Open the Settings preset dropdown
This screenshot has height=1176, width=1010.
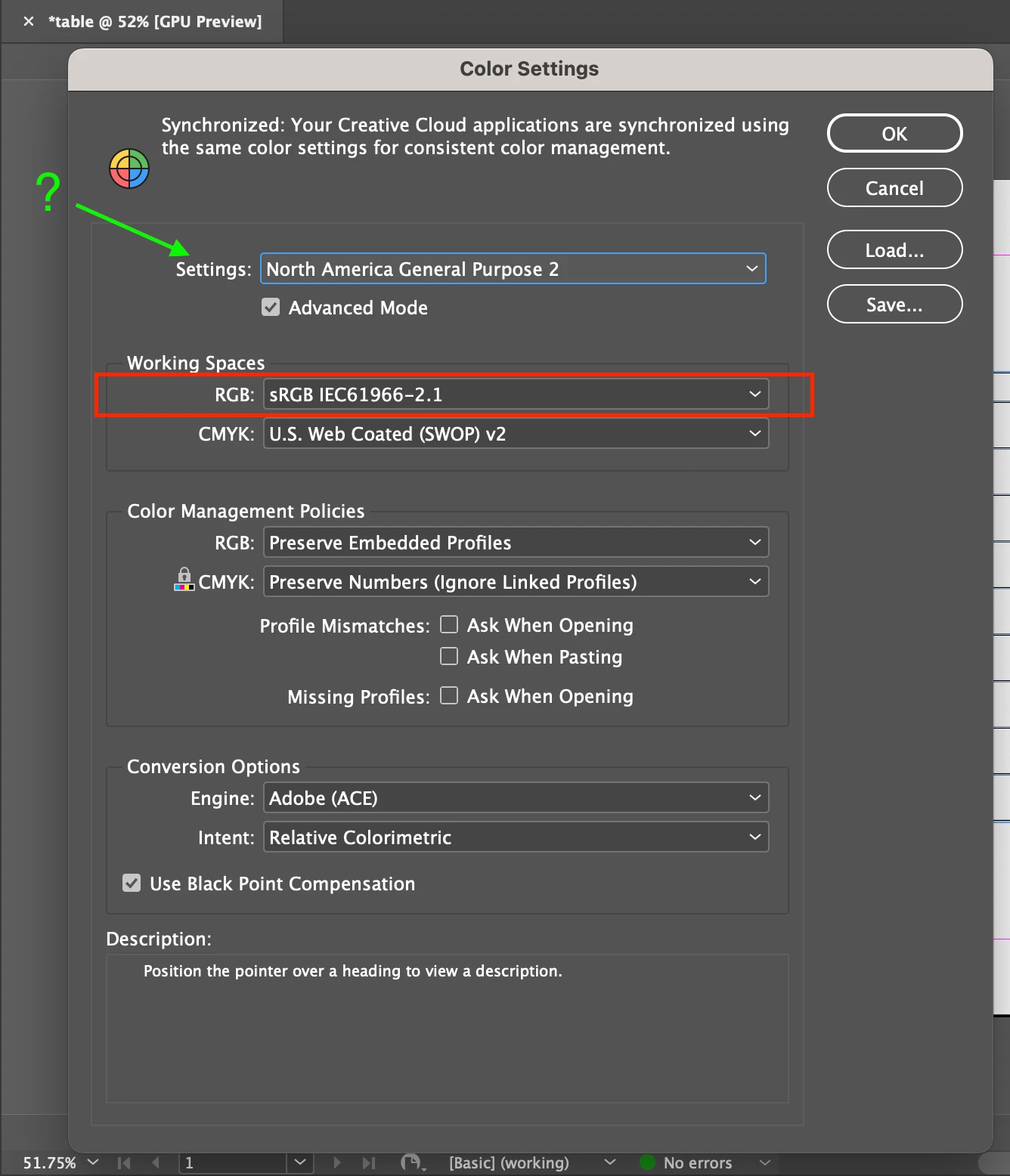click(x=513, y=269)
